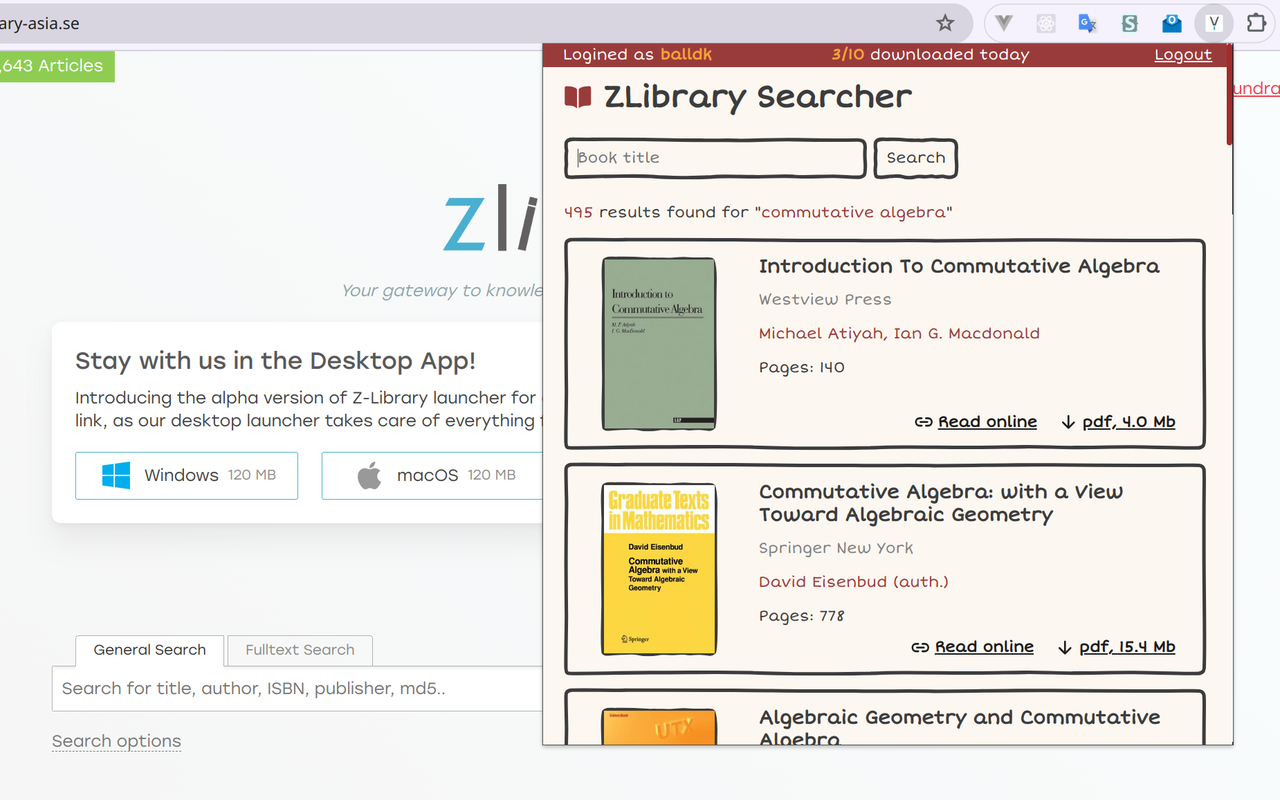Click the teal "S" extension icon
Screen dimensions: 1280x800
point(1129,22)
